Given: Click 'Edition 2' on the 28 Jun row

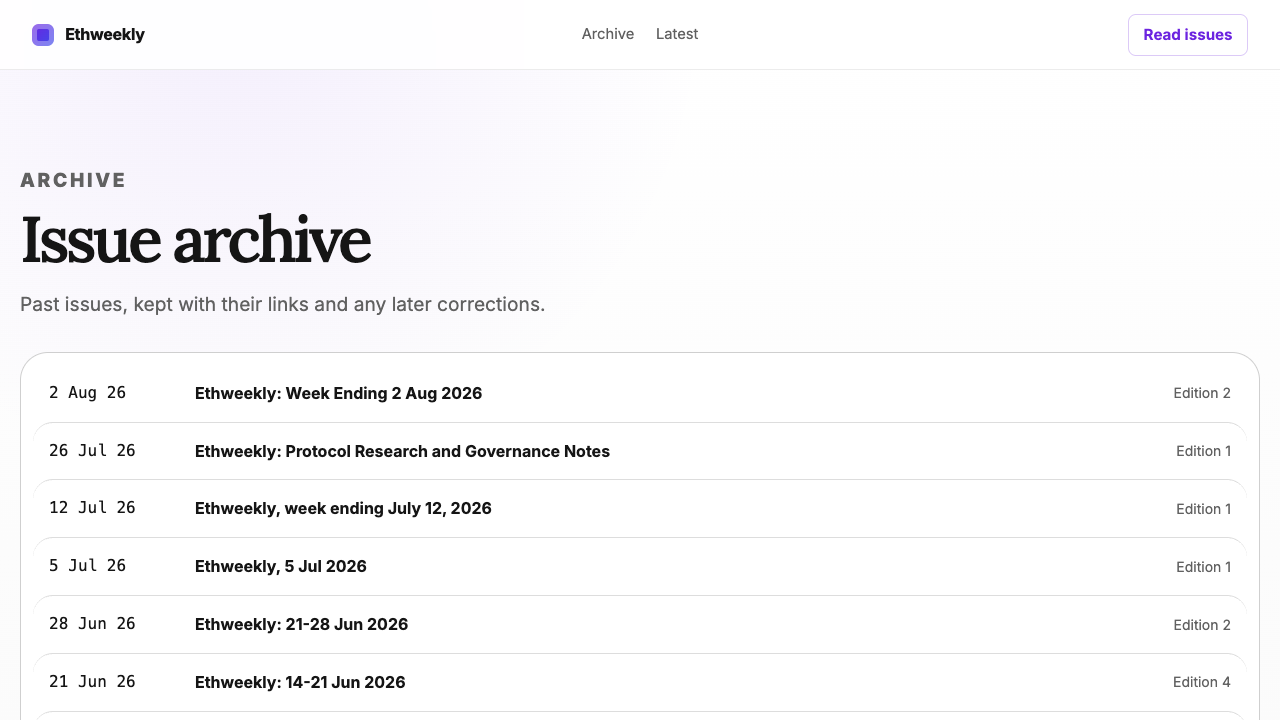Looking at the screenshot, I should 1202,625.
